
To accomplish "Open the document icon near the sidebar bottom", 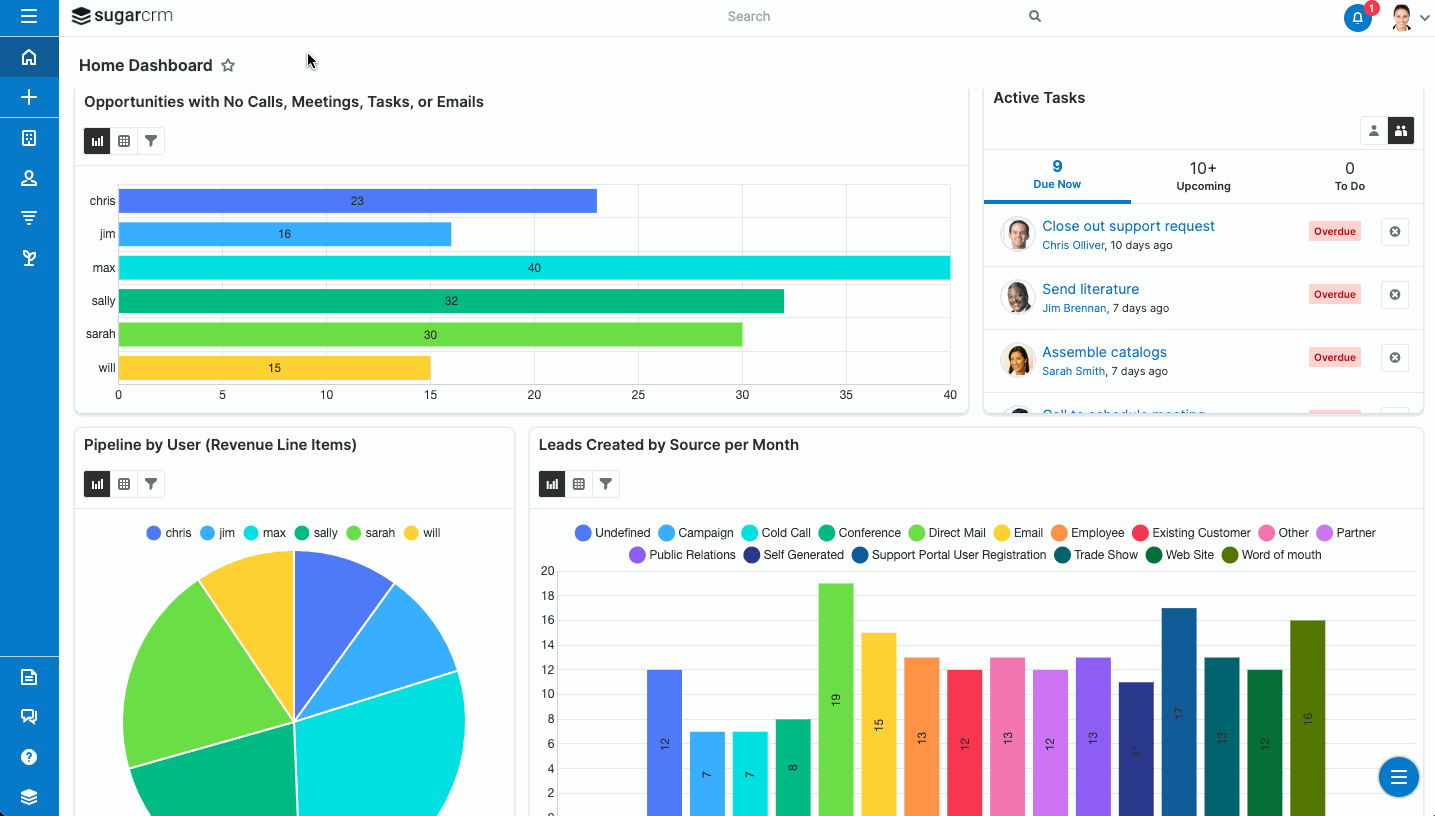I will (x=29, y=677).
